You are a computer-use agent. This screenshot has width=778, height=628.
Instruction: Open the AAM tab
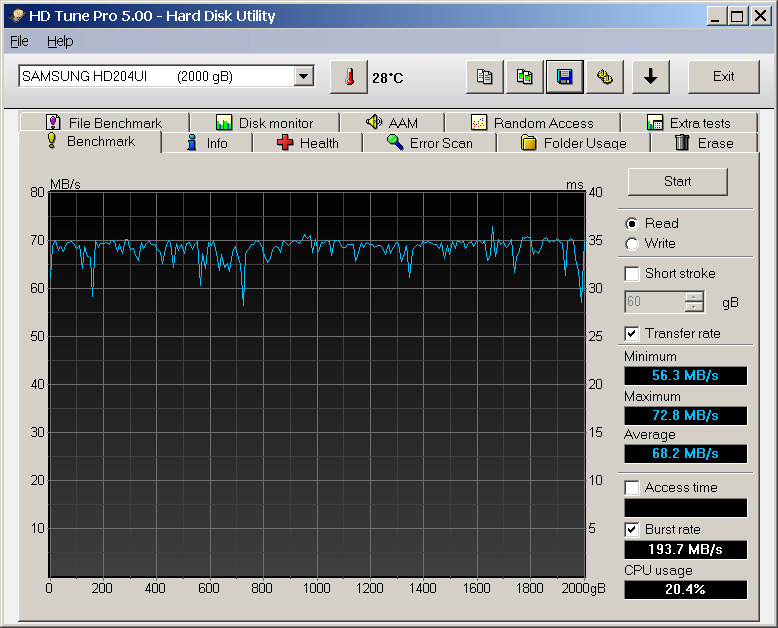(392, 123)
